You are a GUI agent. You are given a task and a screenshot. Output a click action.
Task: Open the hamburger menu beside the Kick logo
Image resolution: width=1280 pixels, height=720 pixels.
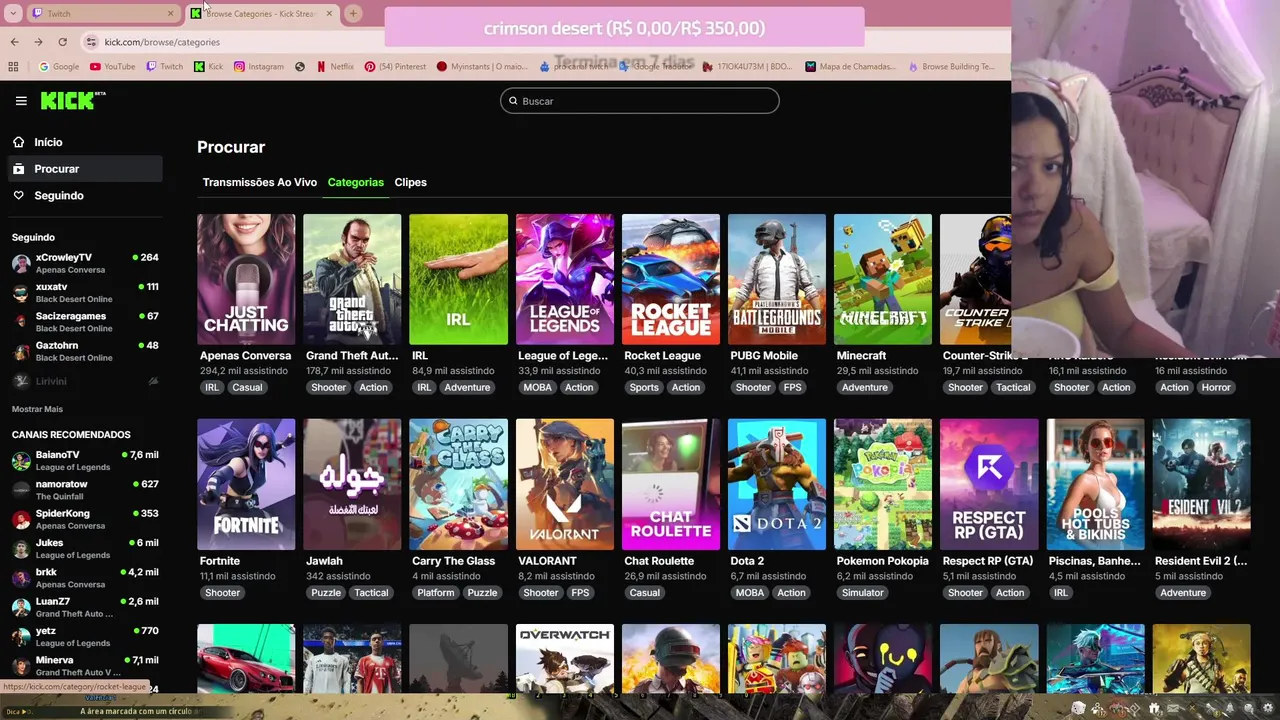click(21, 101)
